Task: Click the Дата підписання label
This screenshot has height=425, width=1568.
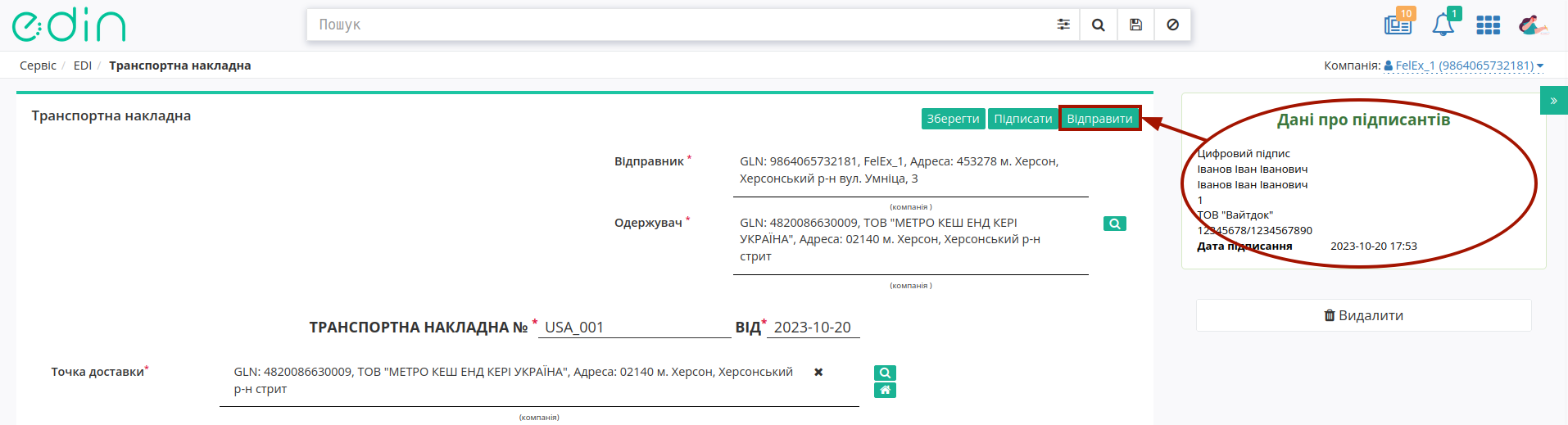Action: tap(1244, 246)
